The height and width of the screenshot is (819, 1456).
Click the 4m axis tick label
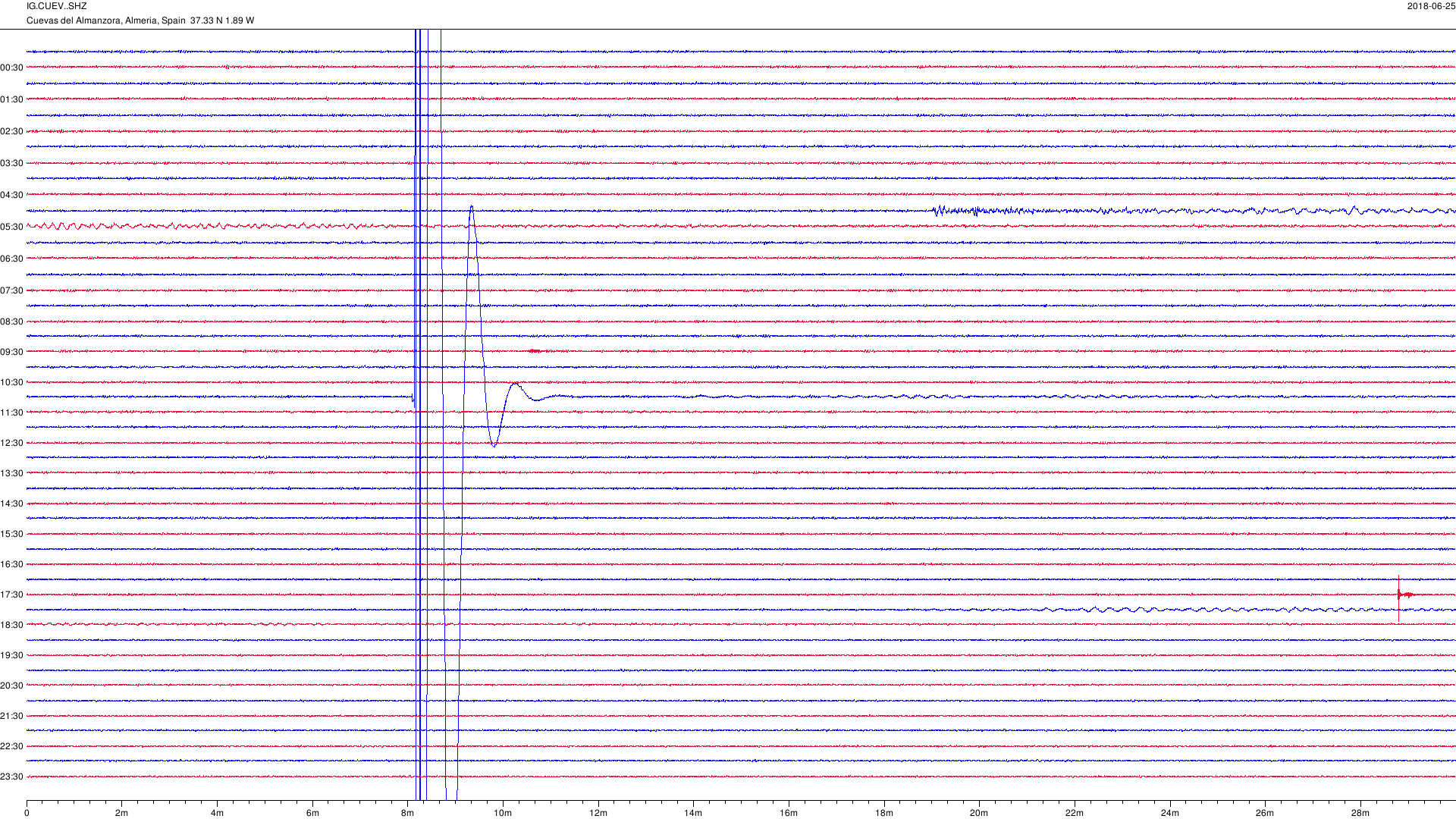tap(217, 813)
